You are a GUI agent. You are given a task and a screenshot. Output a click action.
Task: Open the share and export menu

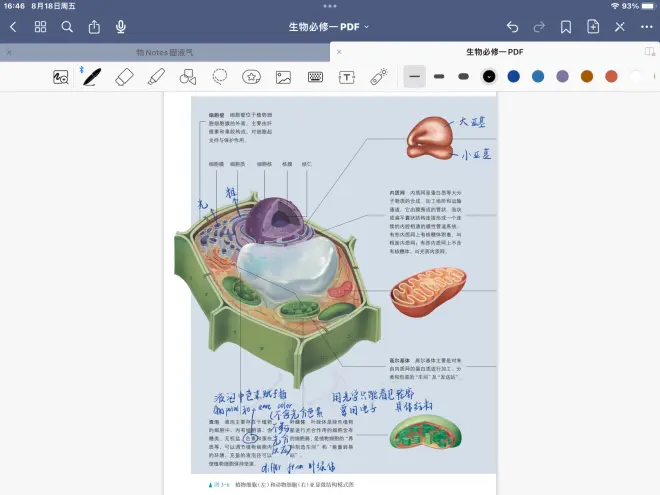[94, 27]
